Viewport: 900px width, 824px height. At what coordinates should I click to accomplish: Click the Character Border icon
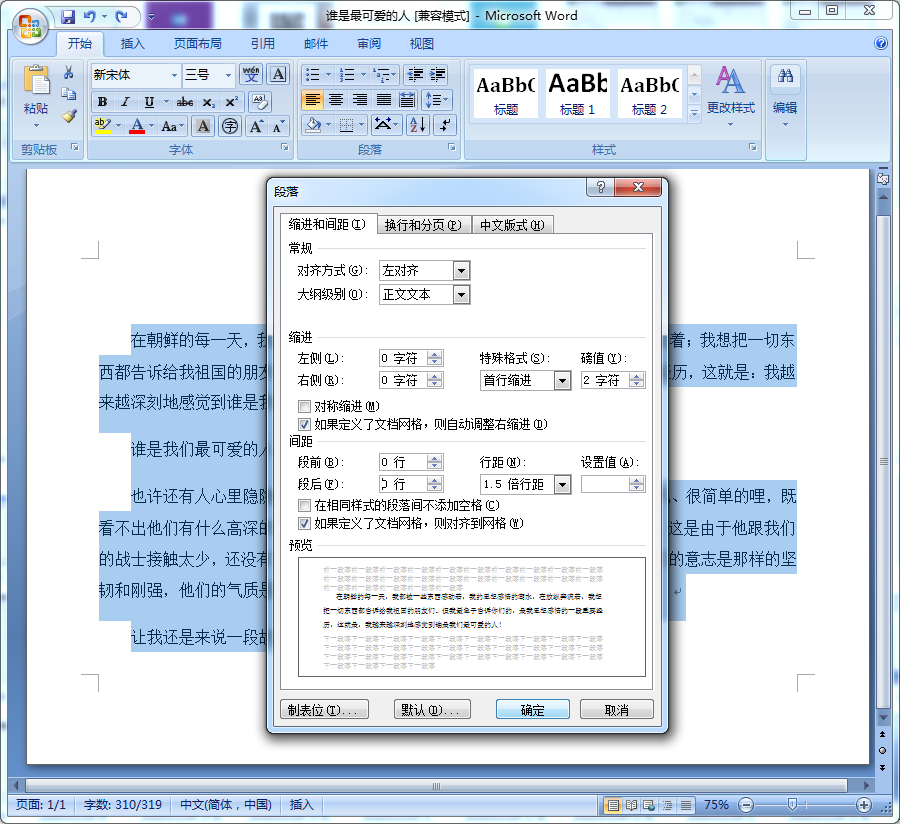[278, 75]
